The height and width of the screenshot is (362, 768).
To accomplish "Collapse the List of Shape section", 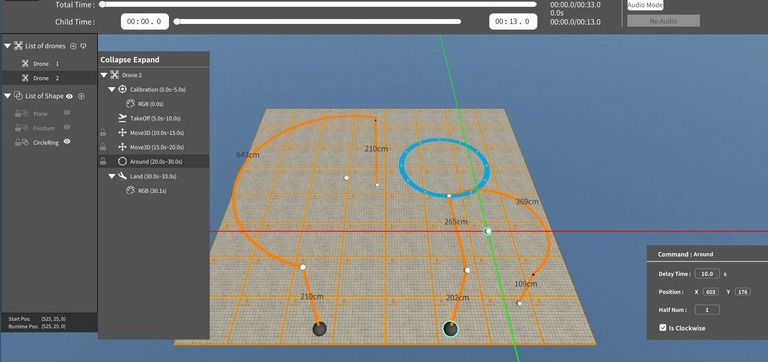I will [x=7, y=96].
